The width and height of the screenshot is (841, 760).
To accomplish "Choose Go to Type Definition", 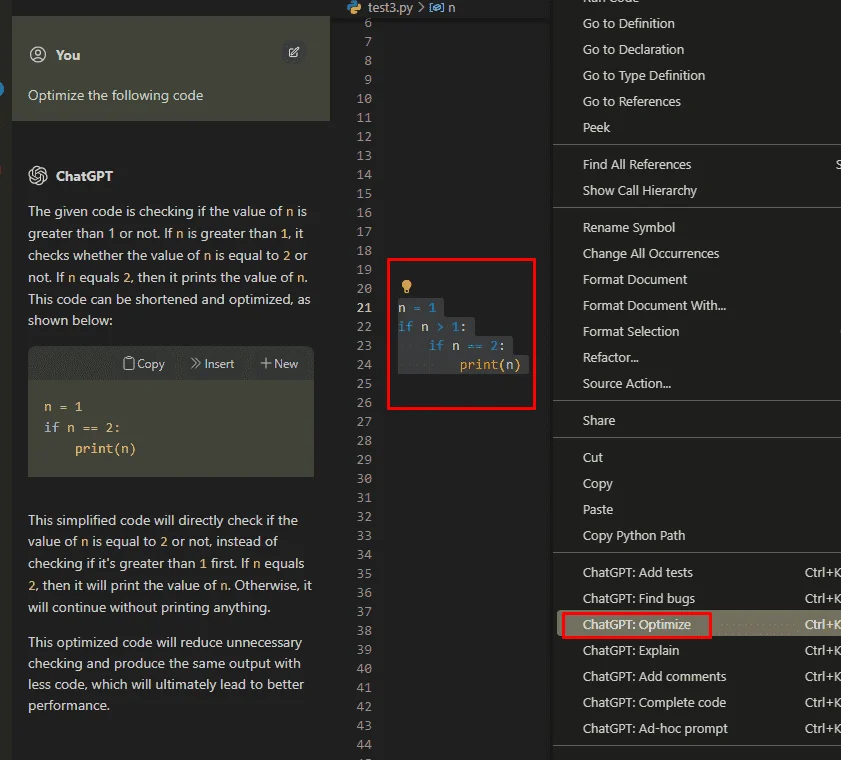I will tap(644, 76).
